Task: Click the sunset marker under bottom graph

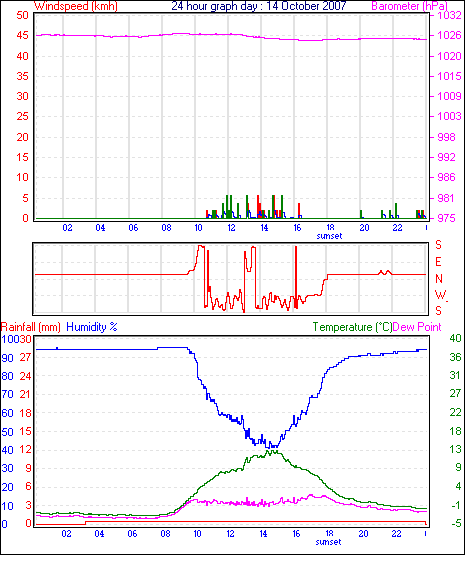Action: tap(328, 542)
